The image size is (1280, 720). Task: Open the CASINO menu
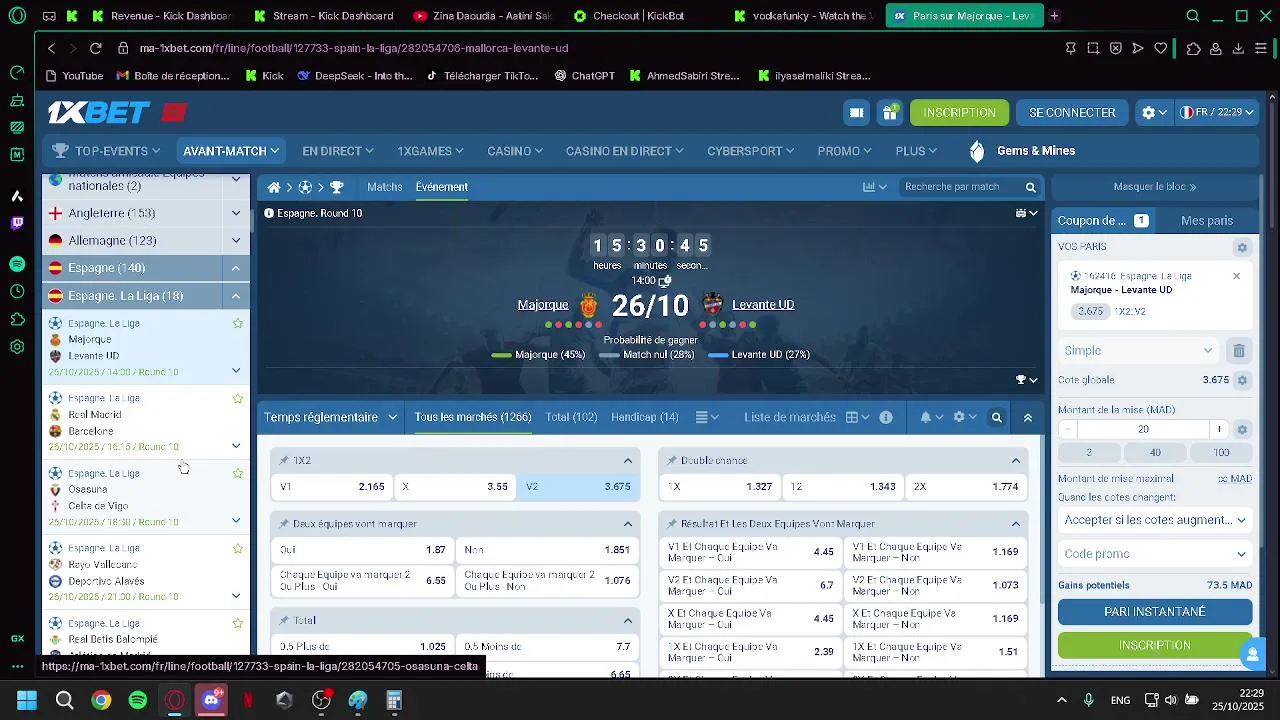pos(515,151)
